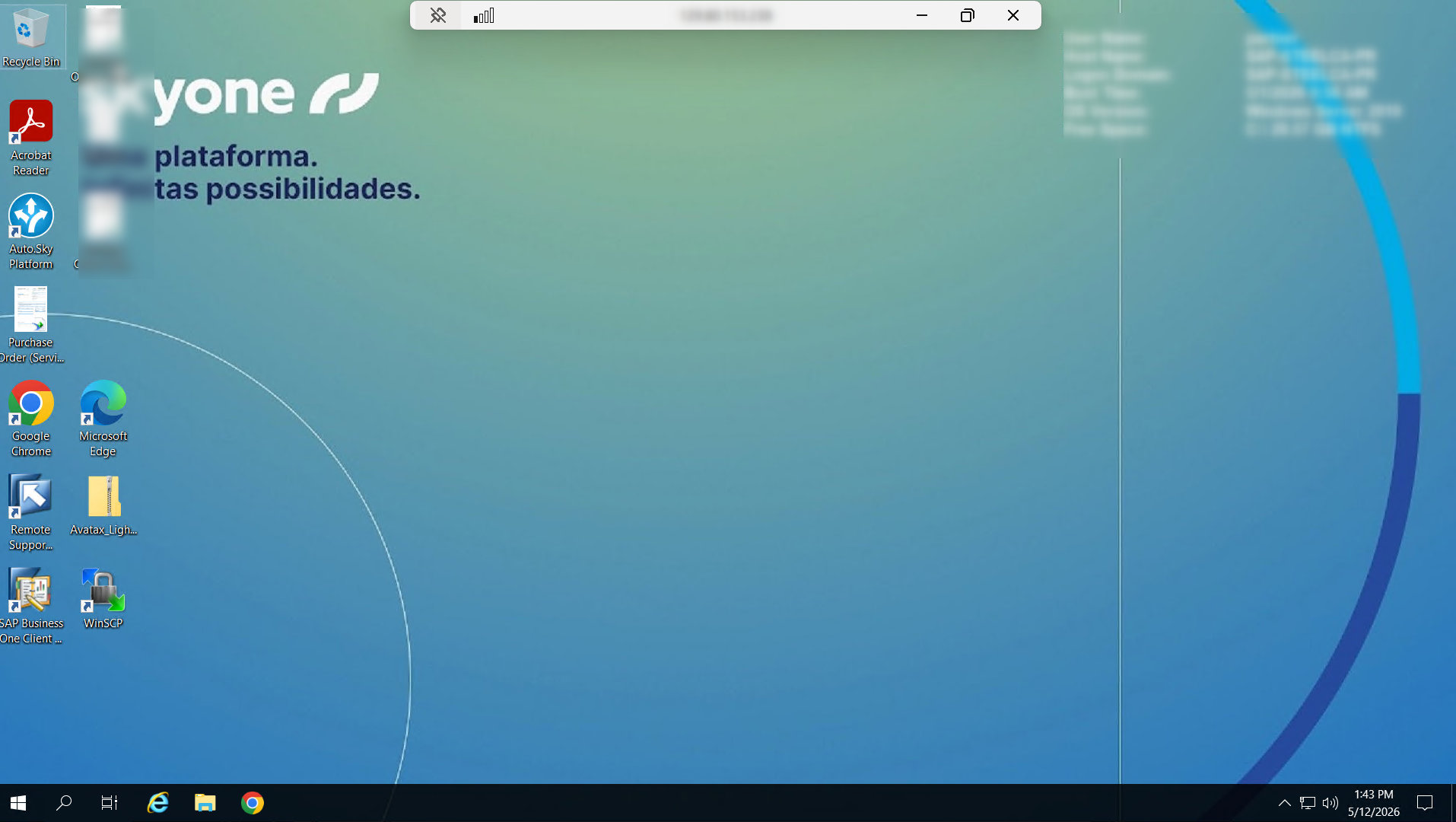Select the Remote Support shortcut icon

(31, 512)
